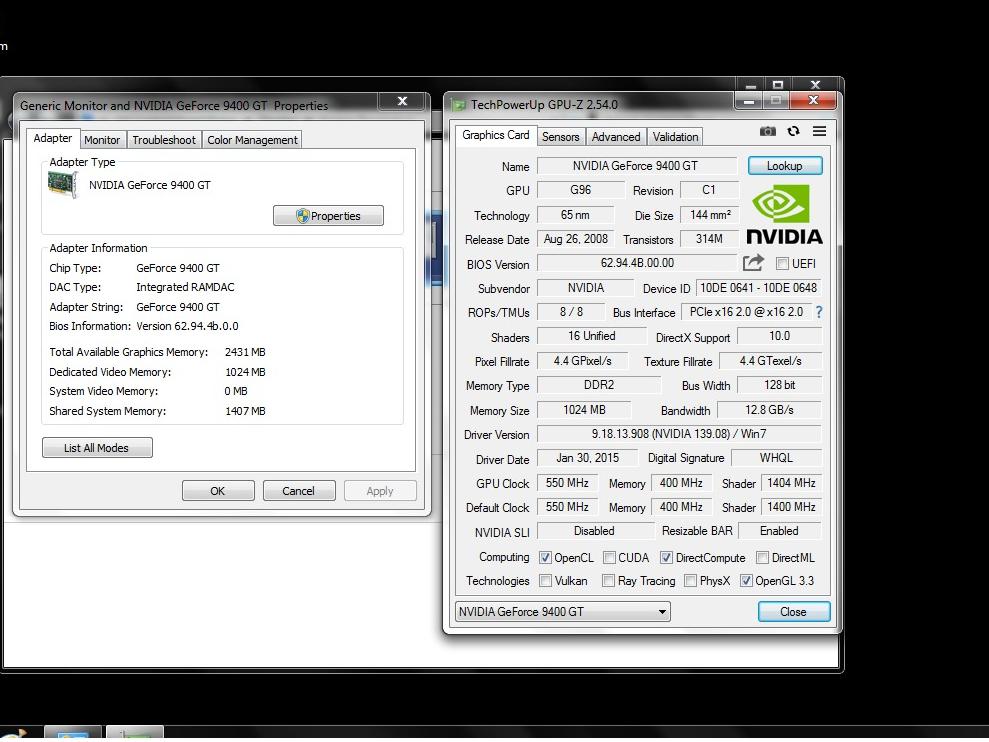
Task: Open the GPU-Z hamburger menu
Action: coord(819,131)
